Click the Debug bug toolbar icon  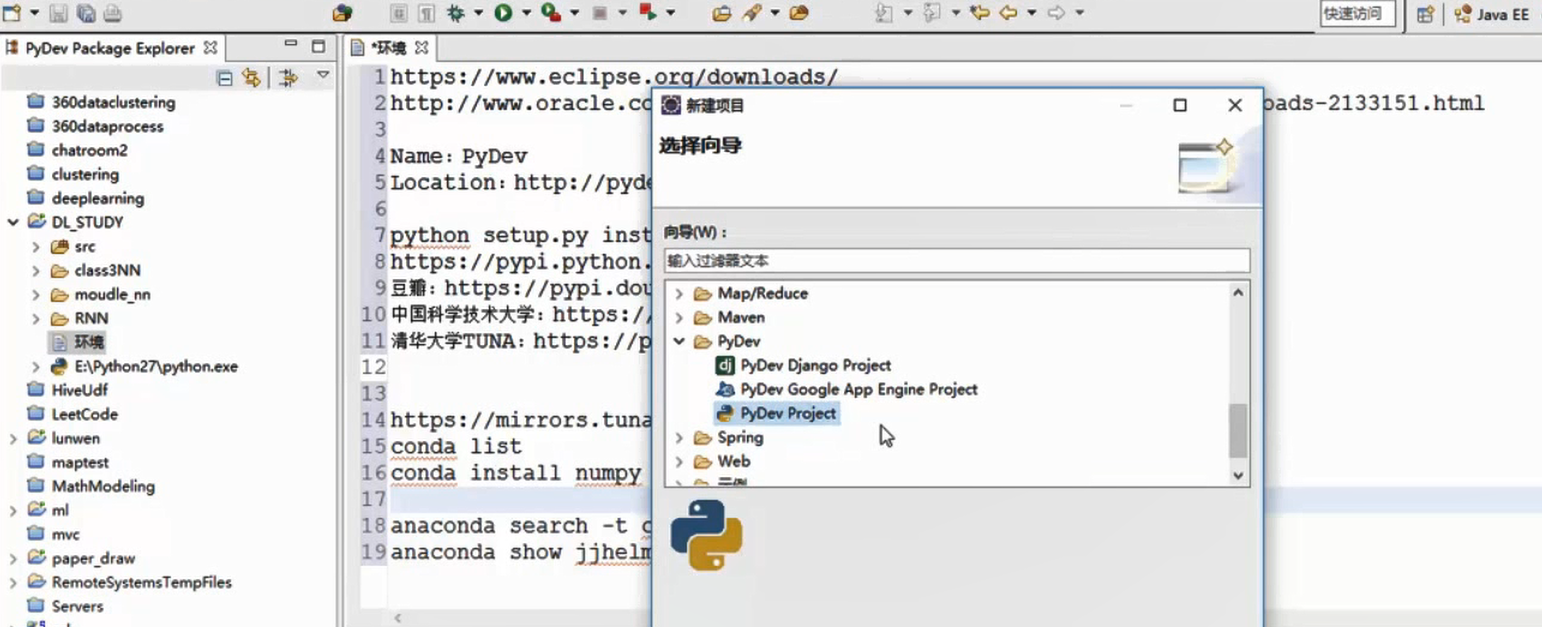[x=455, y=13]
